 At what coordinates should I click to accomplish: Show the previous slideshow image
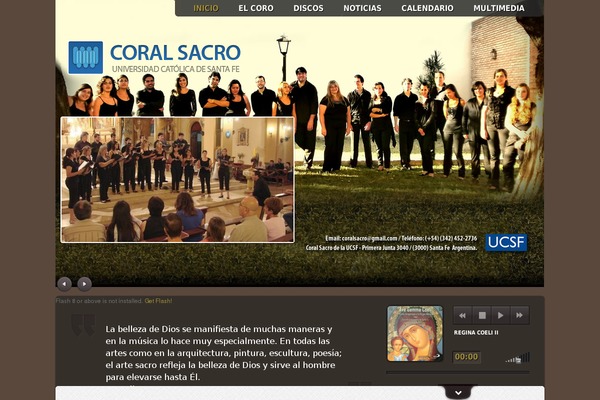click(x=64, y=284)
